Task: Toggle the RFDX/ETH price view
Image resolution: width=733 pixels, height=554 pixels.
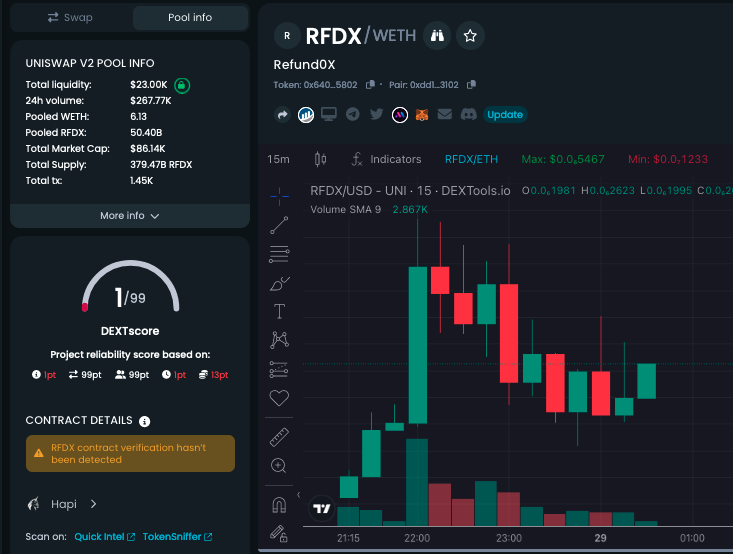Action: [x=471, y=159]
